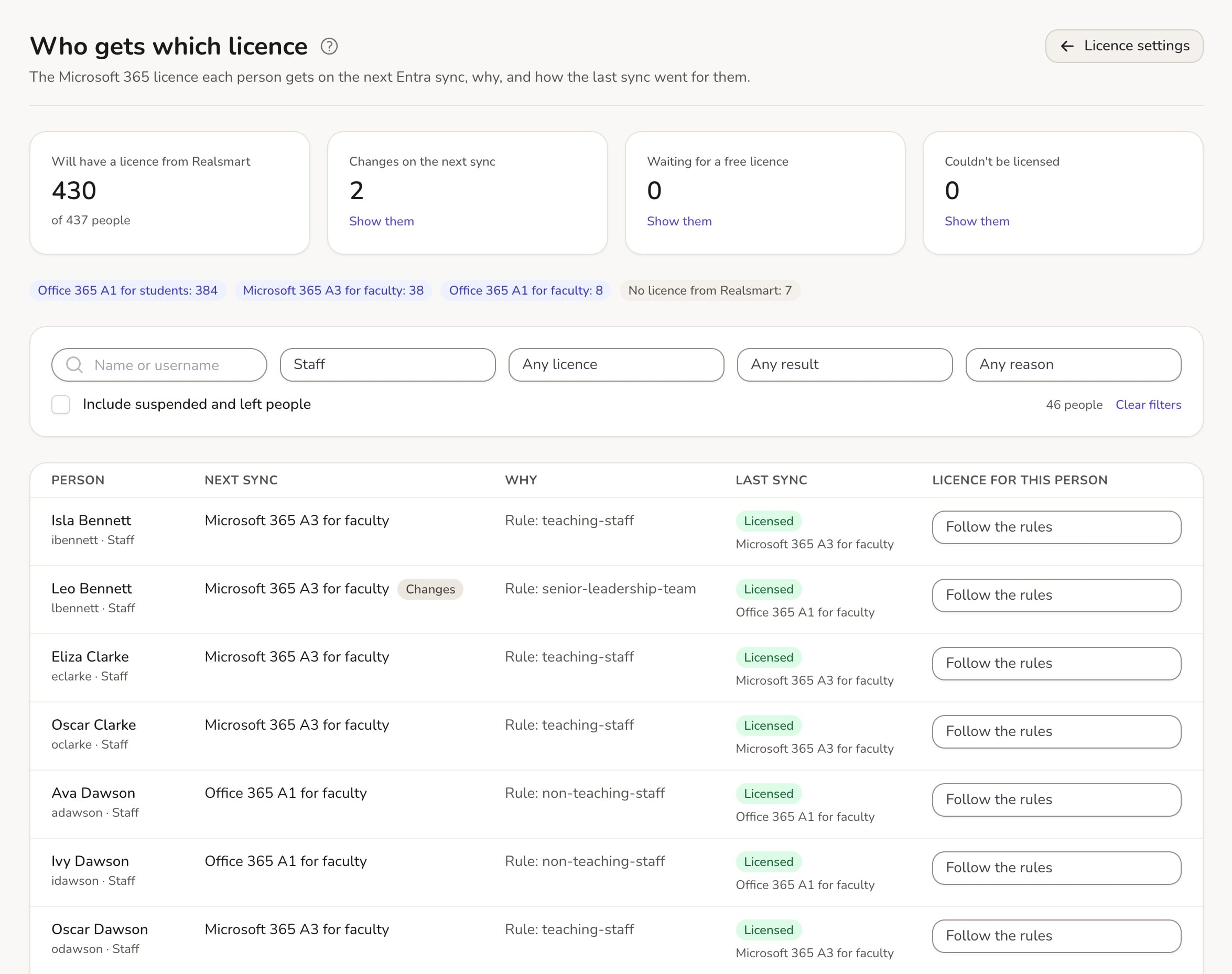
Task: Click Licensed badge in Ava Dawson's row
Action: coord(768,794)
